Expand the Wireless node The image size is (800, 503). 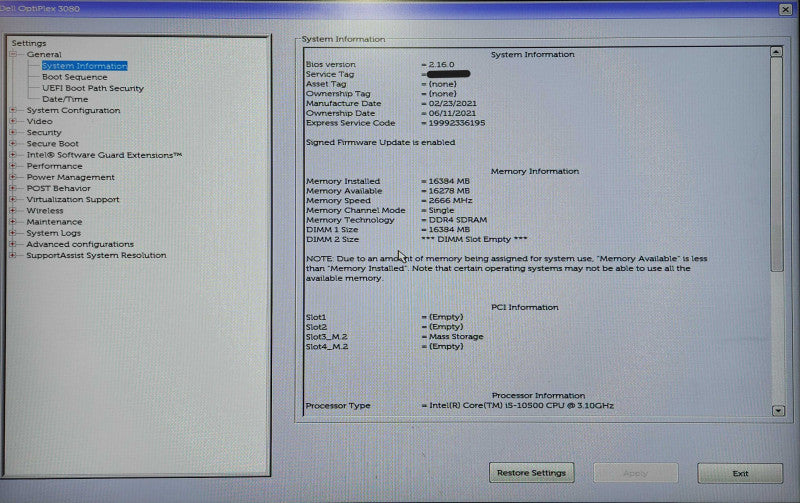(x=13, y=211)
